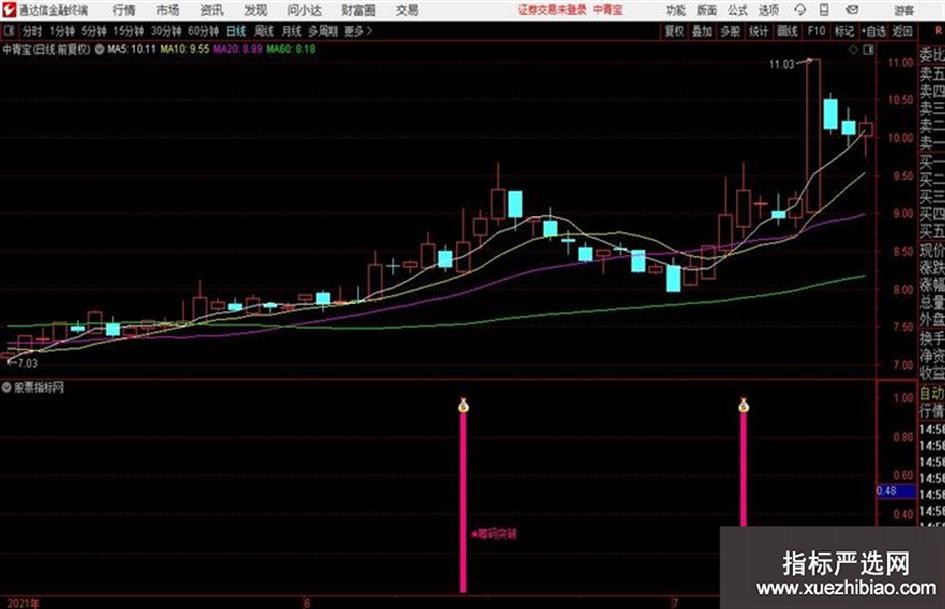Click the 复权 button

pyautogui.click(x=674, y=31)
